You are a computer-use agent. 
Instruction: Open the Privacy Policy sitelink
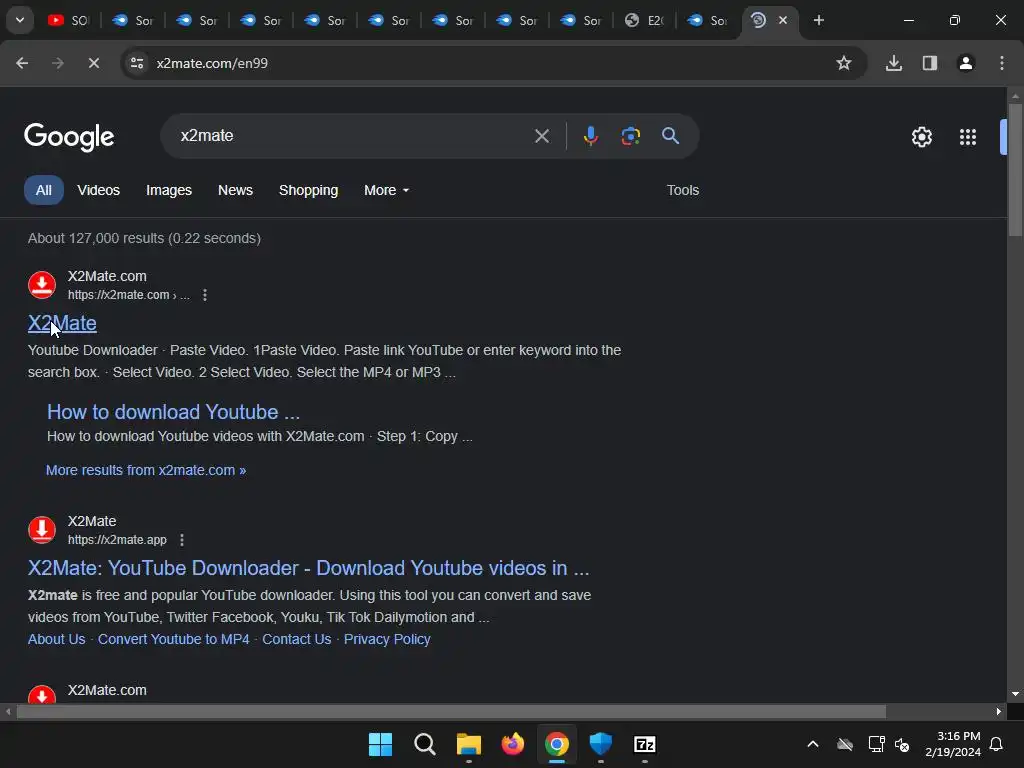(387, 639)
